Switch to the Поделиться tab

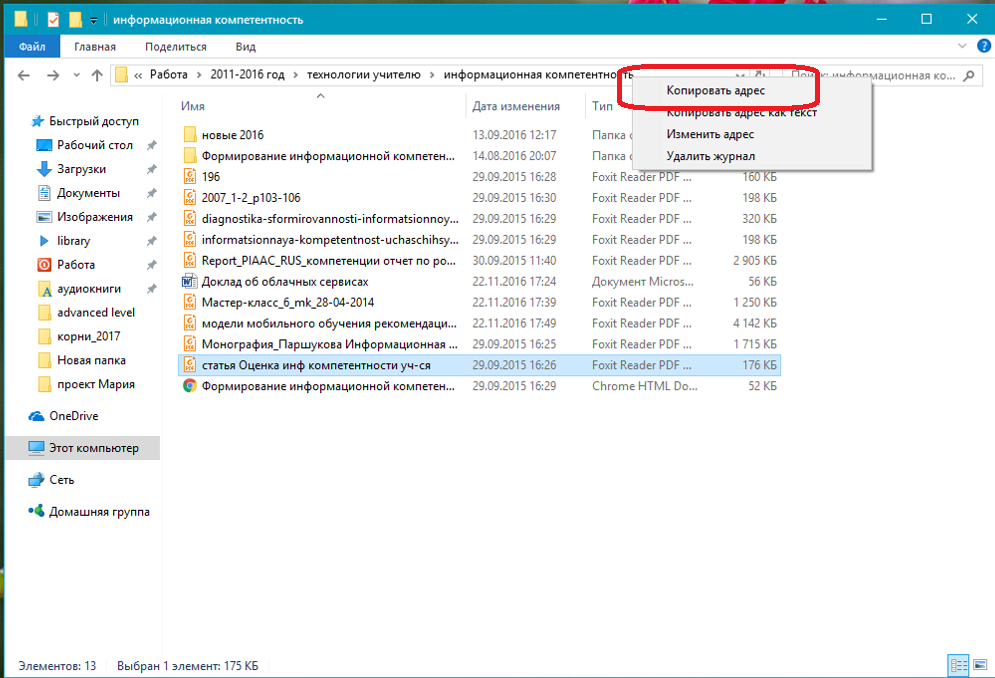click(176, 46)
